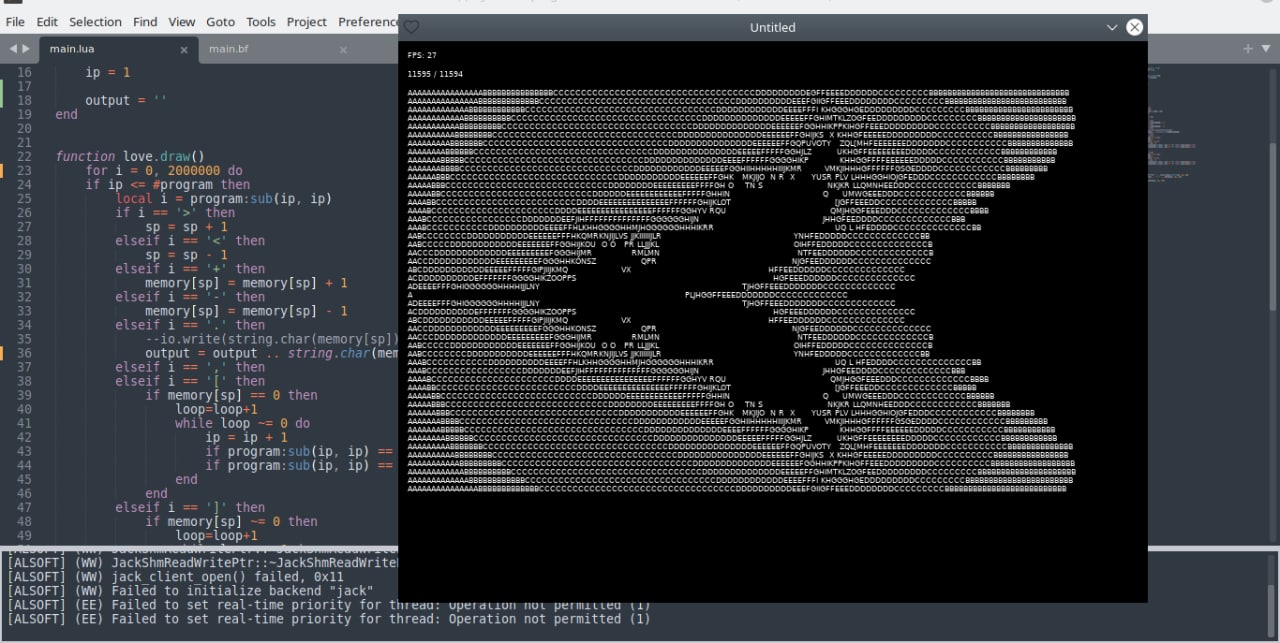Open the Tools menu
Viewport: 1280px width, 643px height.
261,21
